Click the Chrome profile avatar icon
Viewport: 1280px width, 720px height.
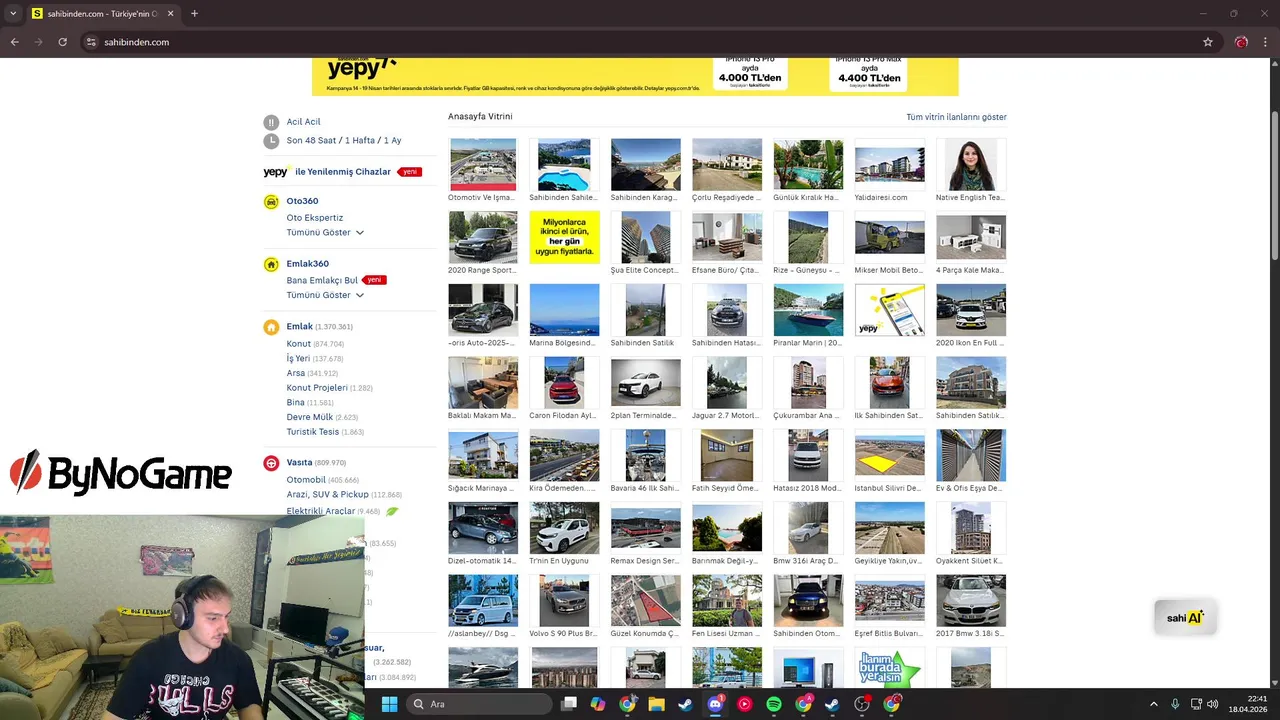pos(1241,42)
